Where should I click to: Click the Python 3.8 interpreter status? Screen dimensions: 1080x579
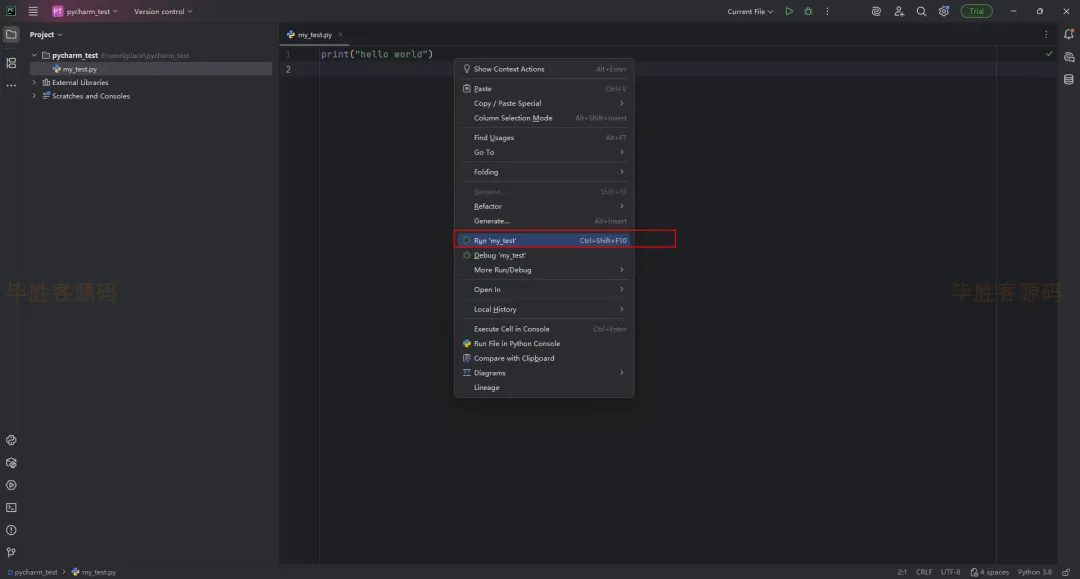point(1034,572)
